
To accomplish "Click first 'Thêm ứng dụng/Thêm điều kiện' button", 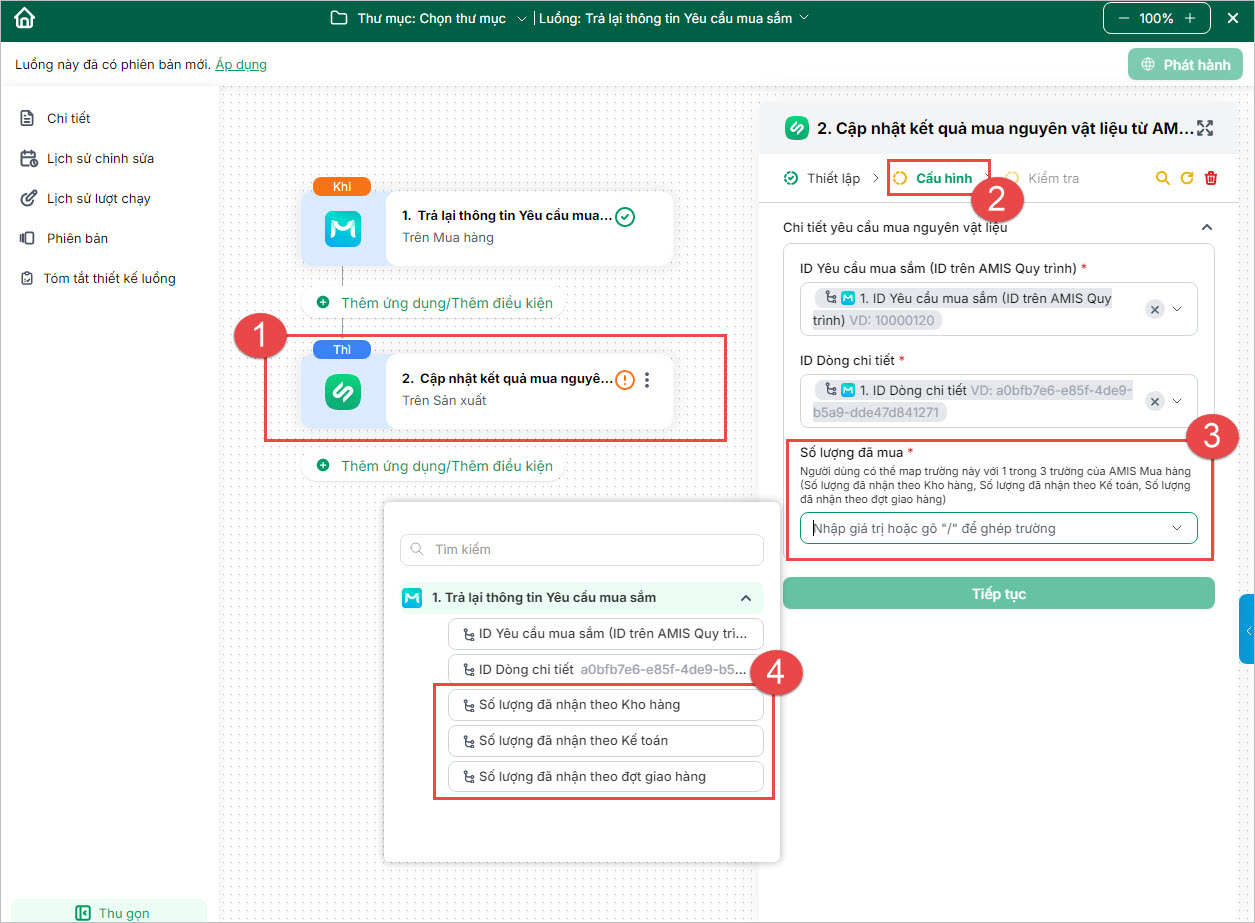I will click(x=434, y=302).
